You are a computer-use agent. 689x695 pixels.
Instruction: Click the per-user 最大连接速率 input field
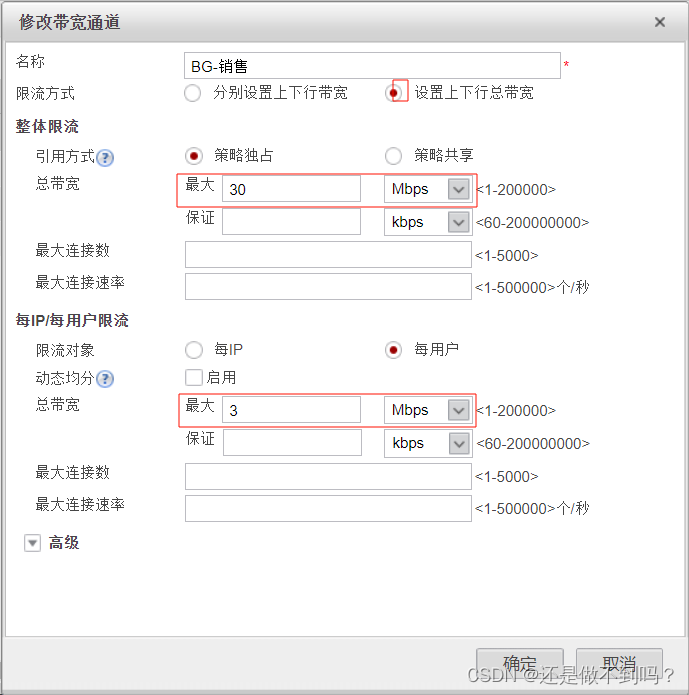pos(328,508)
